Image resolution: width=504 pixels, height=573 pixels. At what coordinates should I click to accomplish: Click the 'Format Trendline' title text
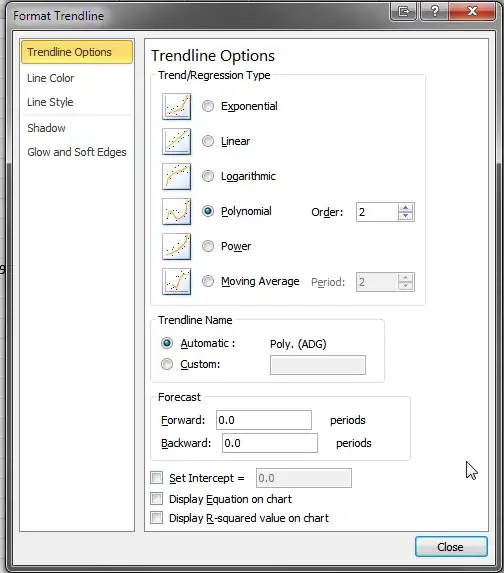(58, 16)
